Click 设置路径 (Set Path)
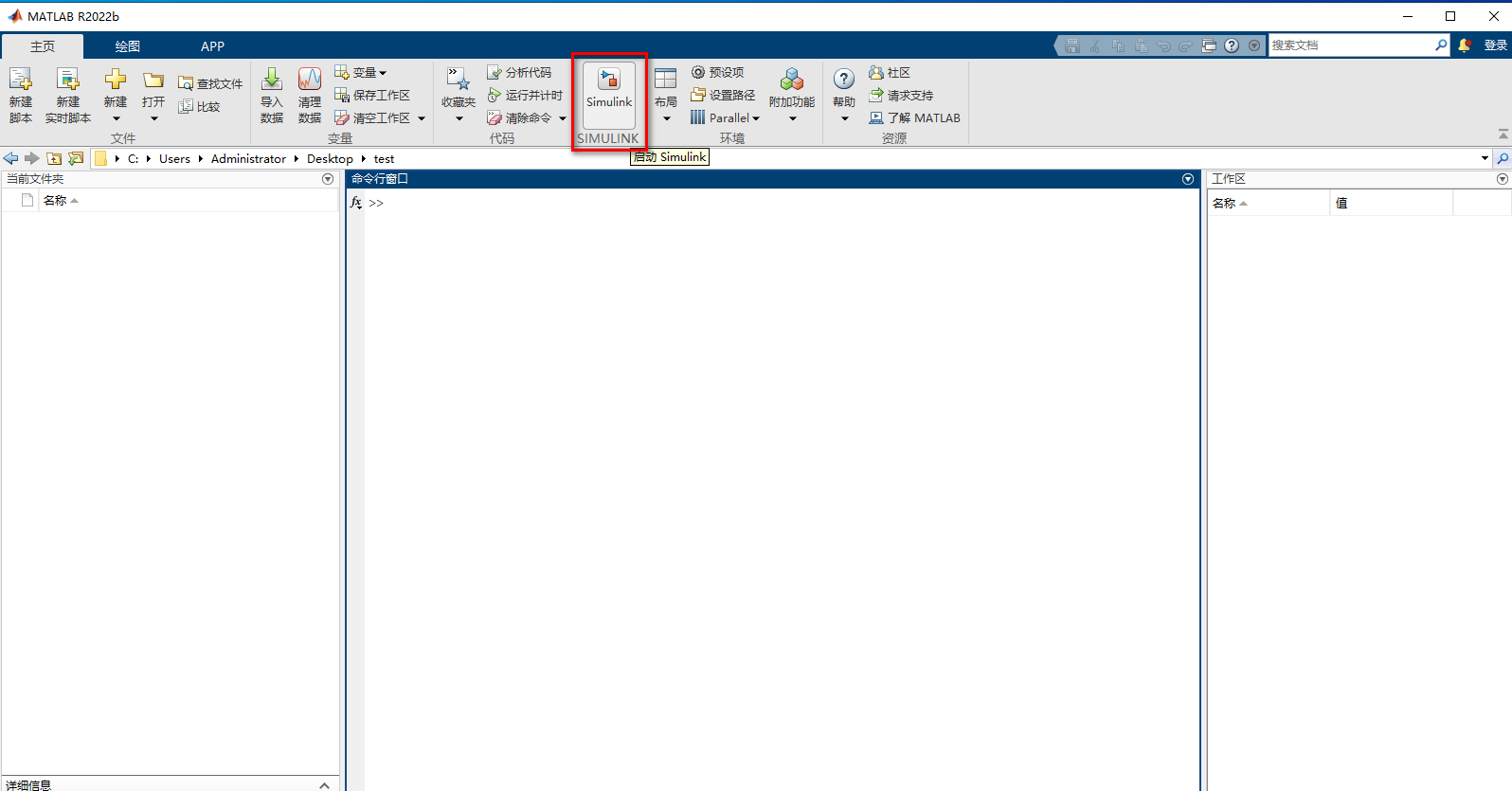Viewport: 1512px width, 791px height. (723, 96)
